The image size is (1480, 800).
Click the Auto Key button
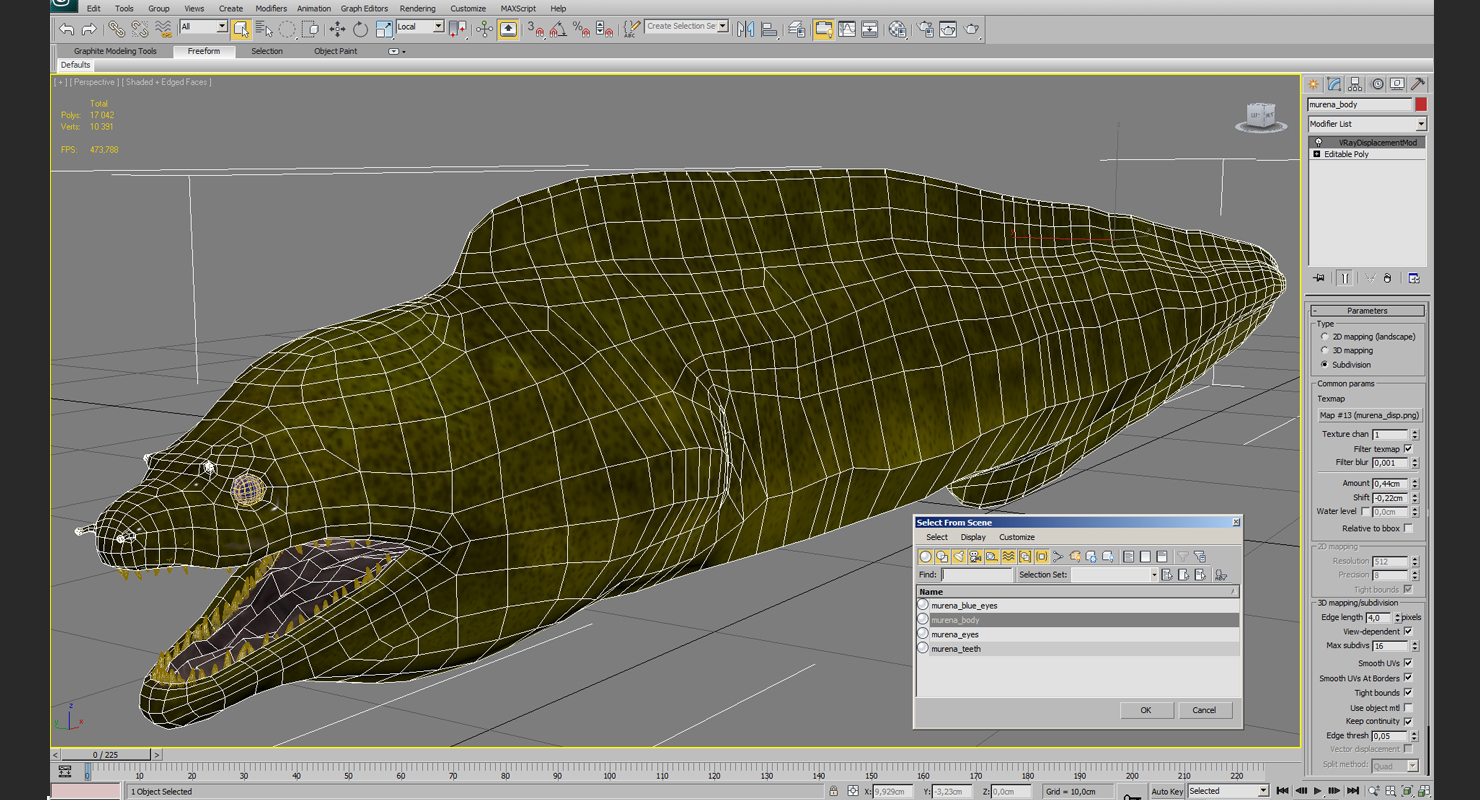click(1166, 791)
